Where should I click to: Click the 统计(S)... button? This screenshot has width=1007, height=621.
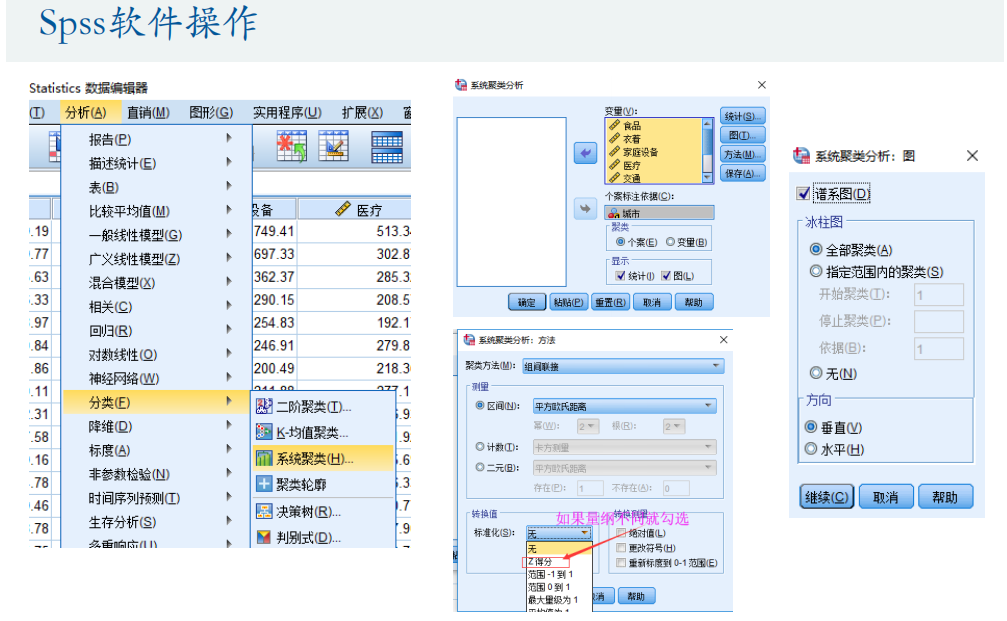point(742,116)
